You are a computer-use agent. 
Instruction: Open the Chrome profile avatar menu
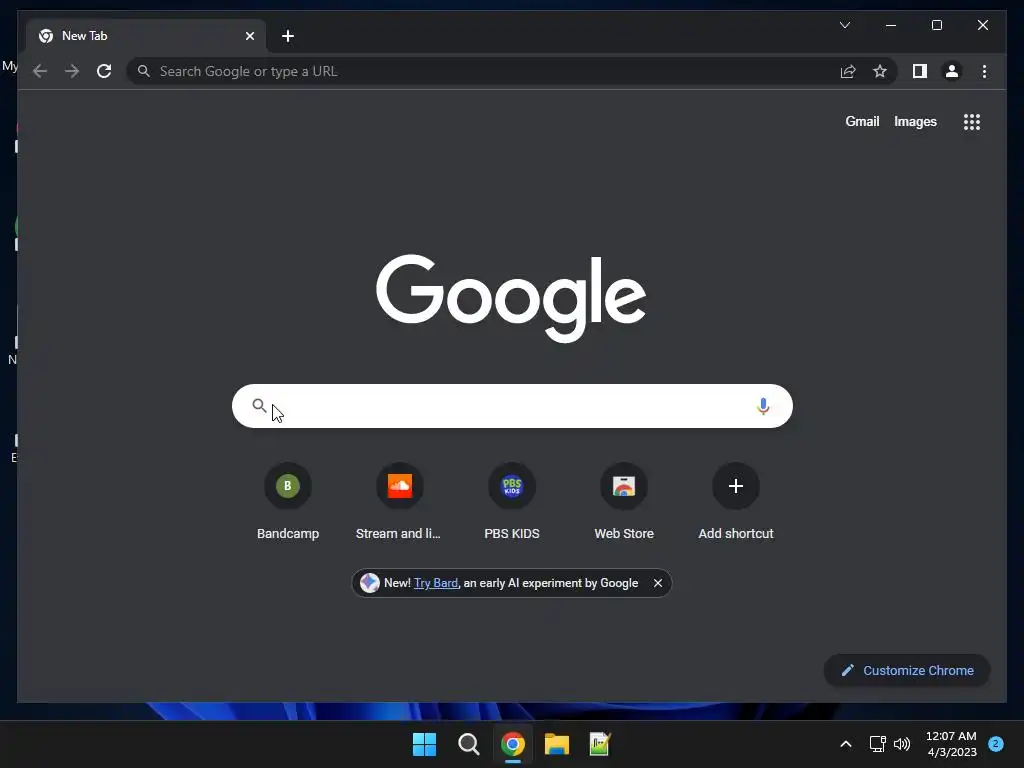pos(952,71)
